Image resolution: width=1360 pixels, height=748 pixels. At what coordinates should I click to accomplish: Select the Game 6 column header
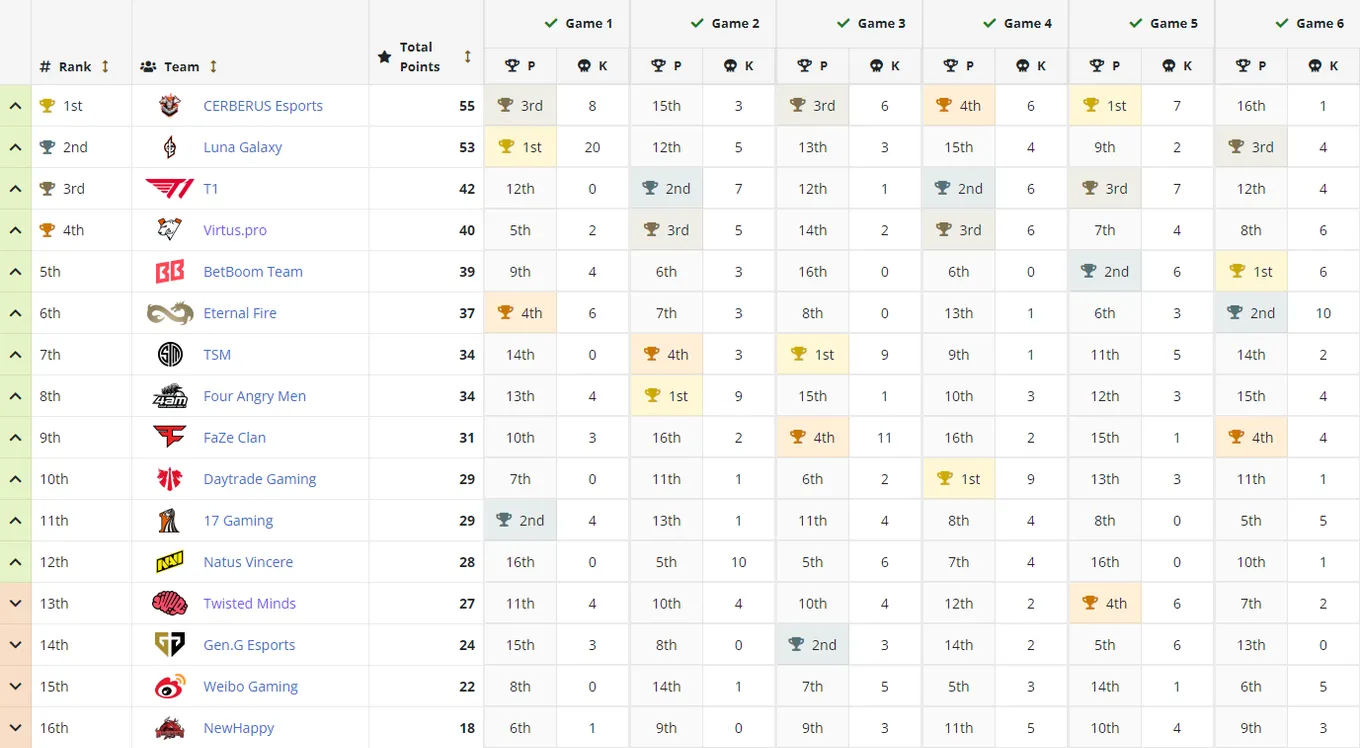pos(1287,23)
